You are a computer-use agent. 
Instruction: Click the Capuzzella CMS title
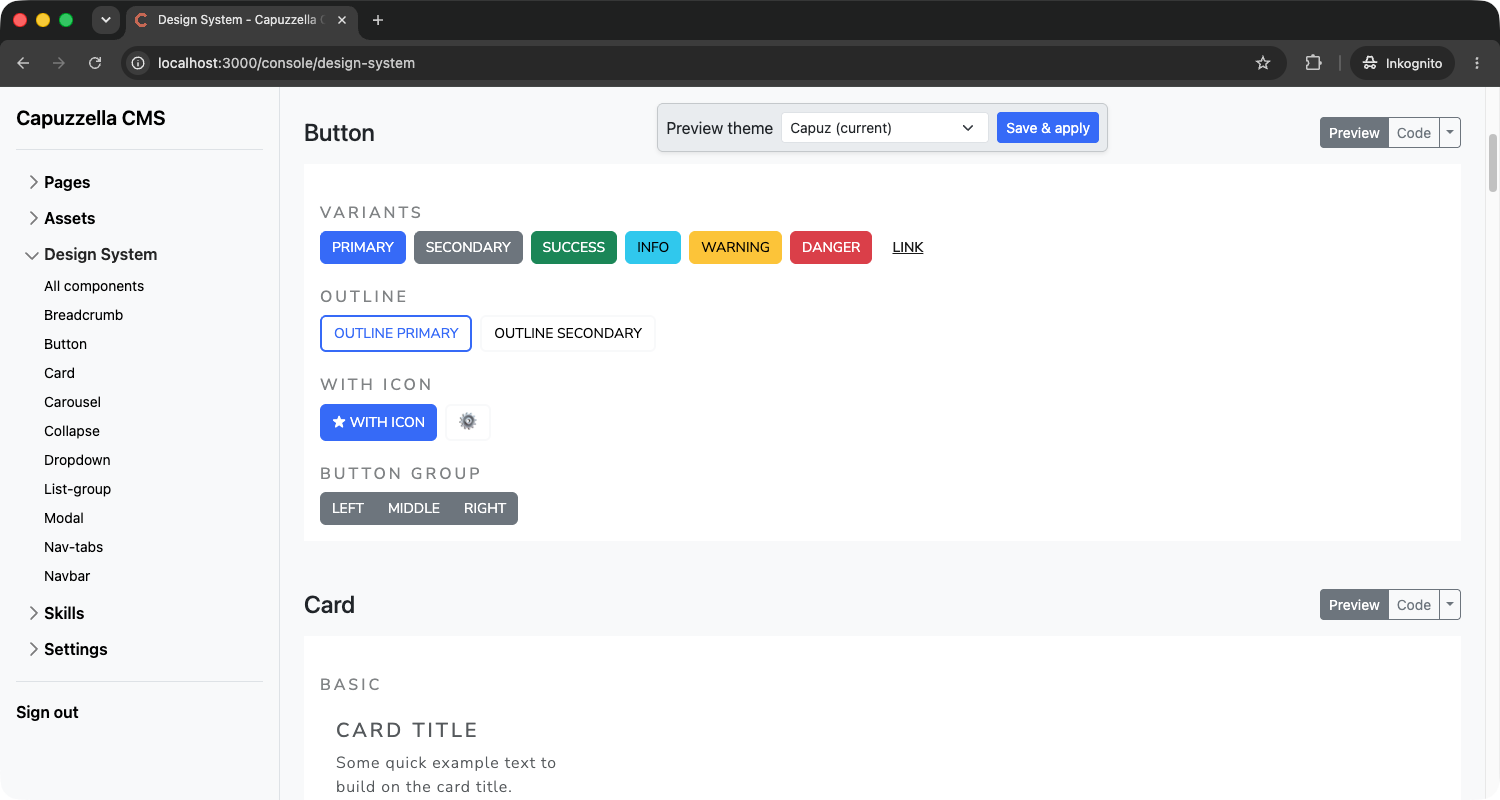[x=91, y=118]
